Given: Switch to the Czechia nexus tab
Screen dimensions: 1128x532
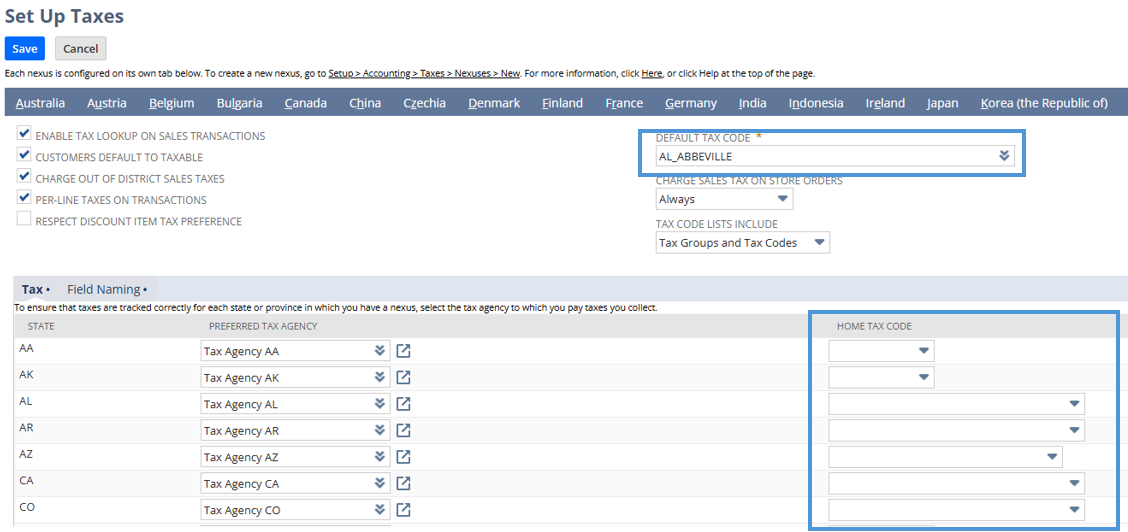Looking at the screenshot, I should point(424,103).
